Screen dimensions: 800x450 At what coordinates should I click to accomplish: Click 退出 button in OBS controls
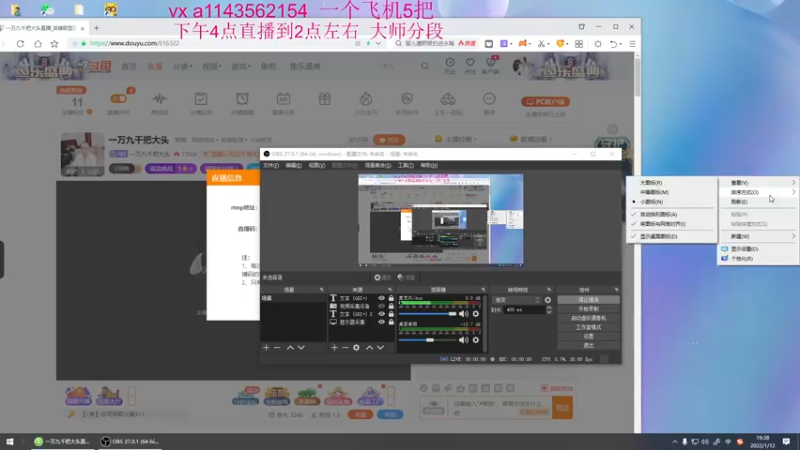pyautogui.click(x=588, y=345)
